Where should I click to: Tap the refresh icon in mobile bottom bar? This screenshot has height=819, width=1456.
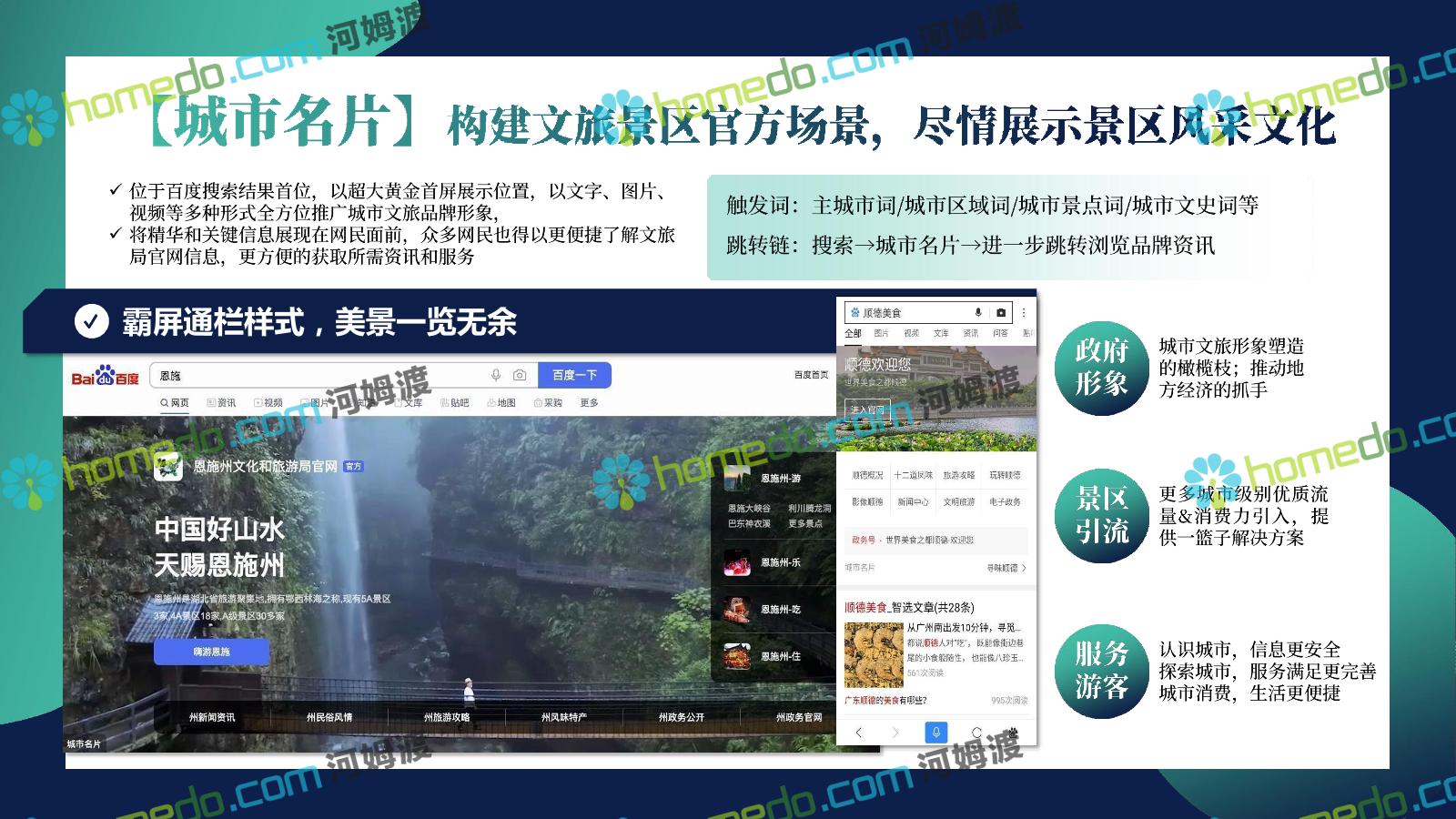tap(976, 732)
